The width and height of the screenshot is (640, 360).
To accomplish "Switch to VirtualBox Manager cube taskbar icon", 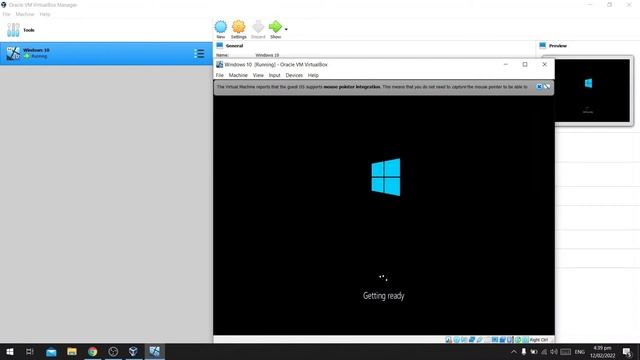I will point(133,351).
